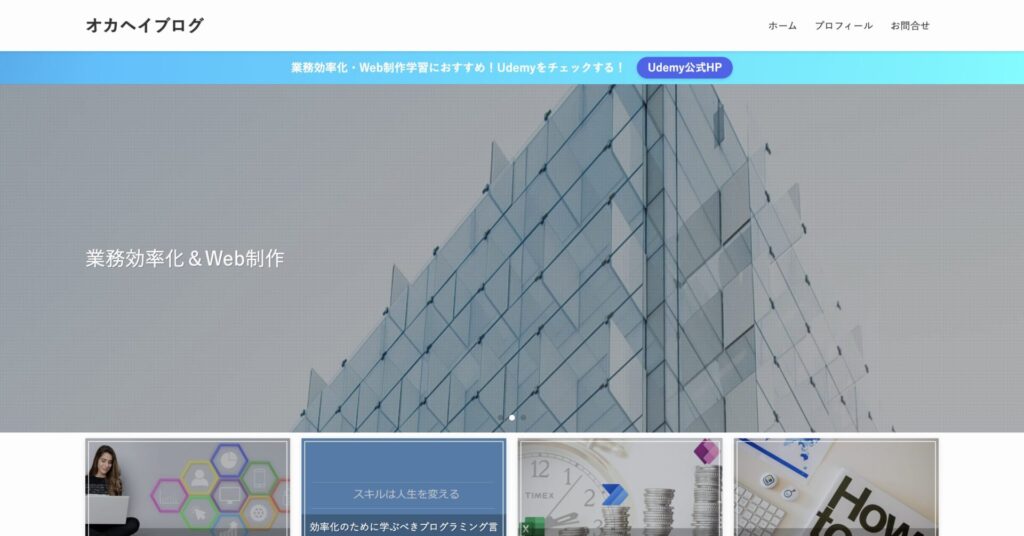This screenshot has width=1024, height=536.
Task: Jump to the third slide dot
Action: click(523, 418)
